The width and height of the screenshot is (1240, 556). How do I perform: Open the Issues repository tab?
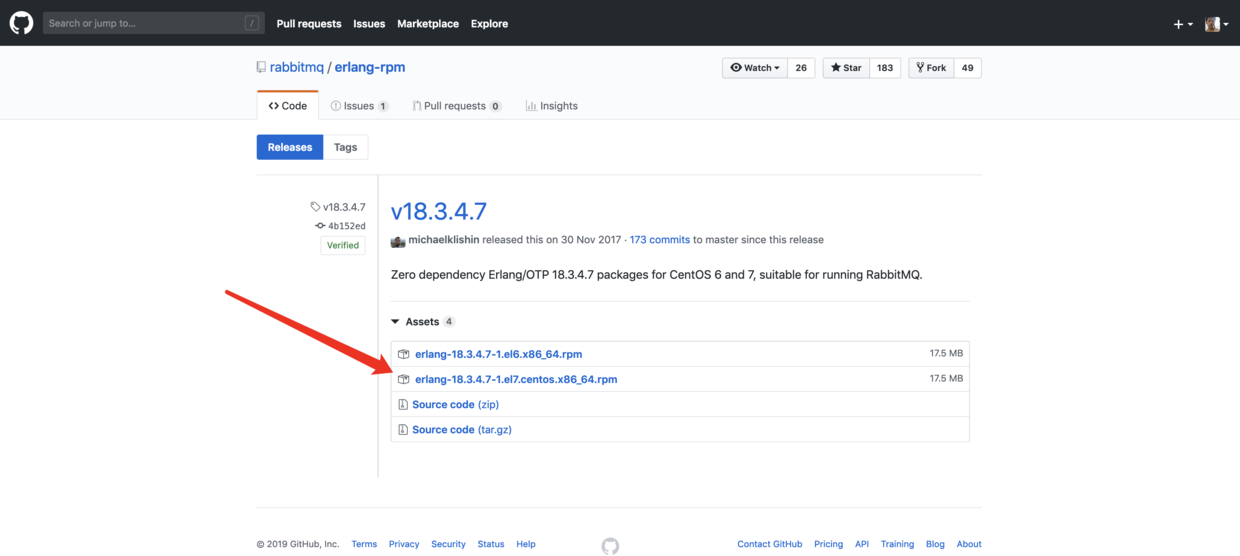pos(358,106)
